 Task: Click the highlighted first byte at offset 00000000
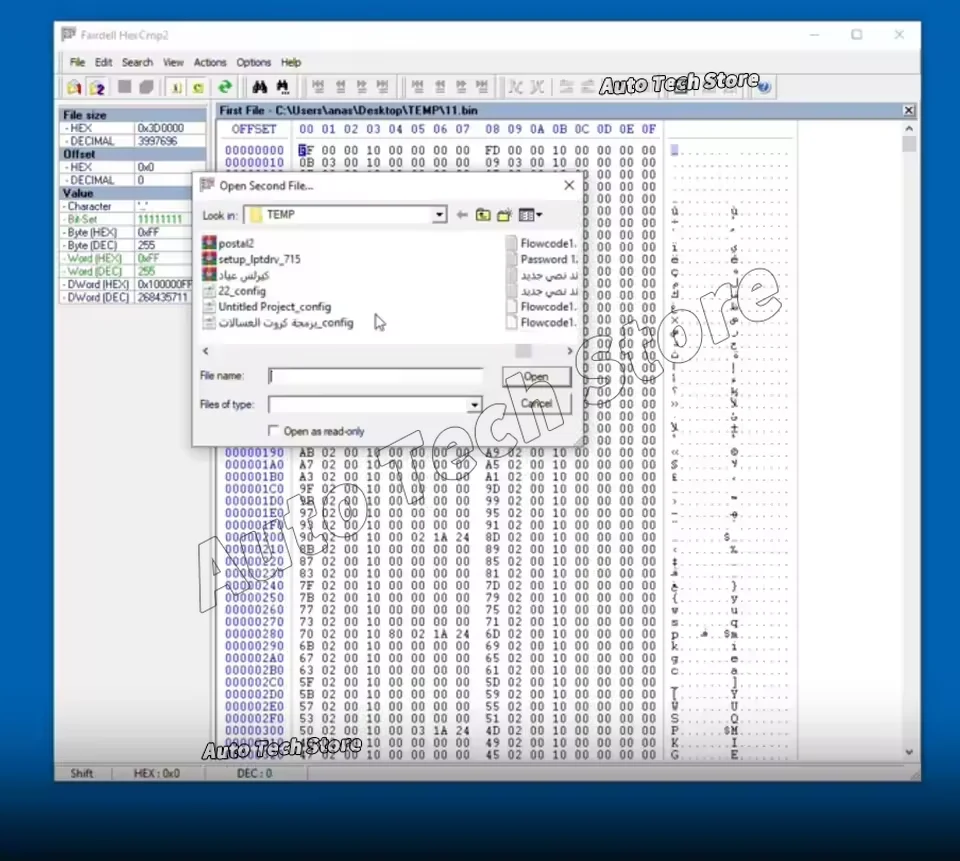306,150
